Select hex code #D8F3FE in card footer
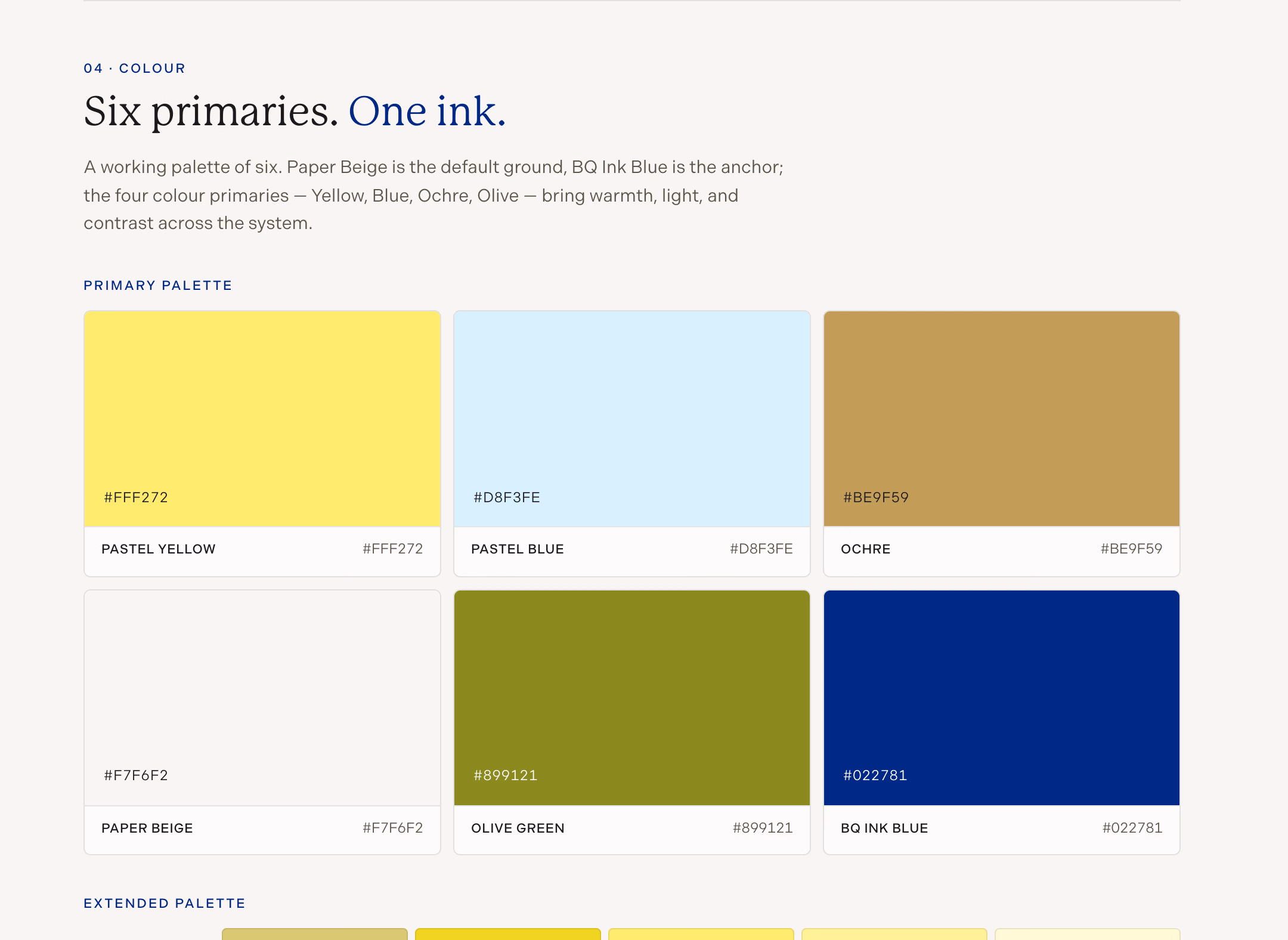 coord(761,549)
